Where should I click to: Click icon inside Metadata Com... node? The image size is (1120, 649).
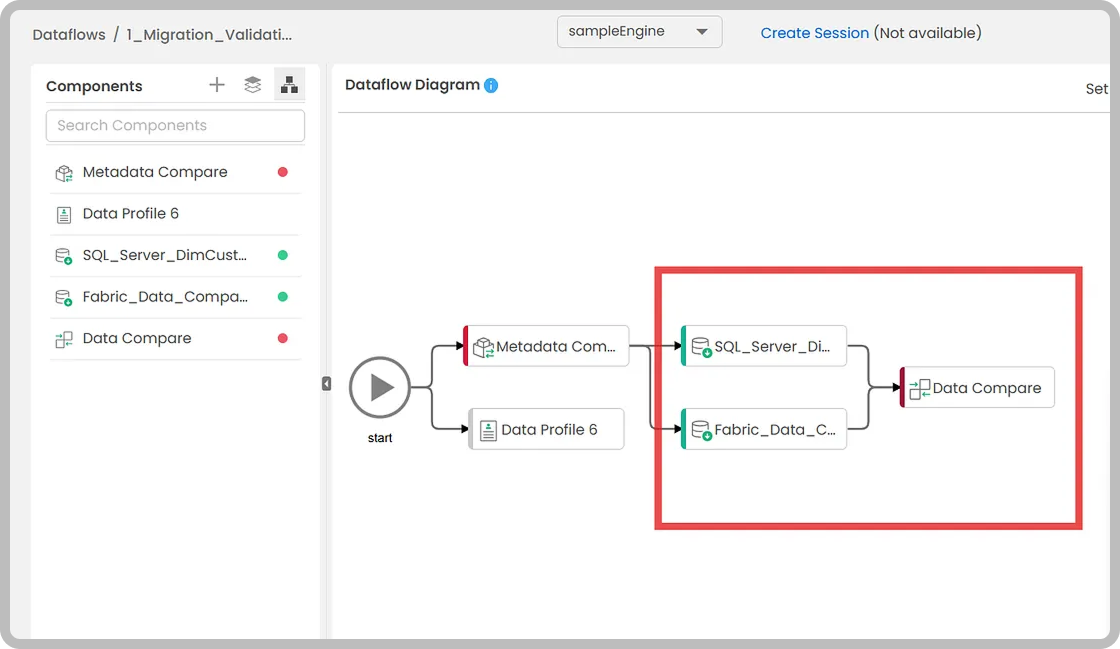coord(484,347)
